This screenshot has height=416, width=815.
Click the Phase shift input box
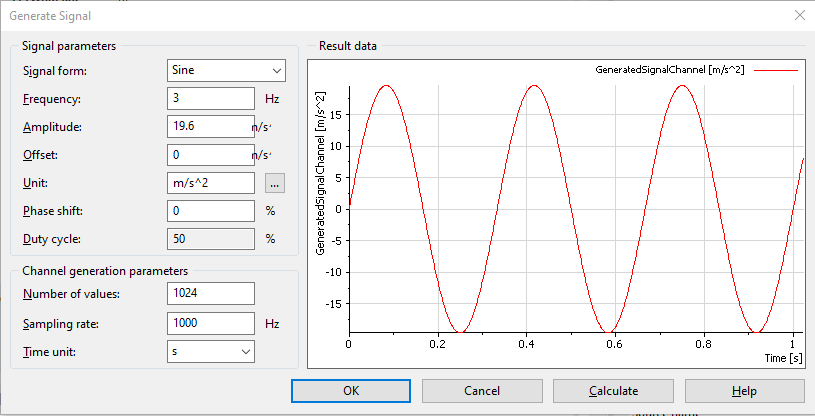coord(210,211)
